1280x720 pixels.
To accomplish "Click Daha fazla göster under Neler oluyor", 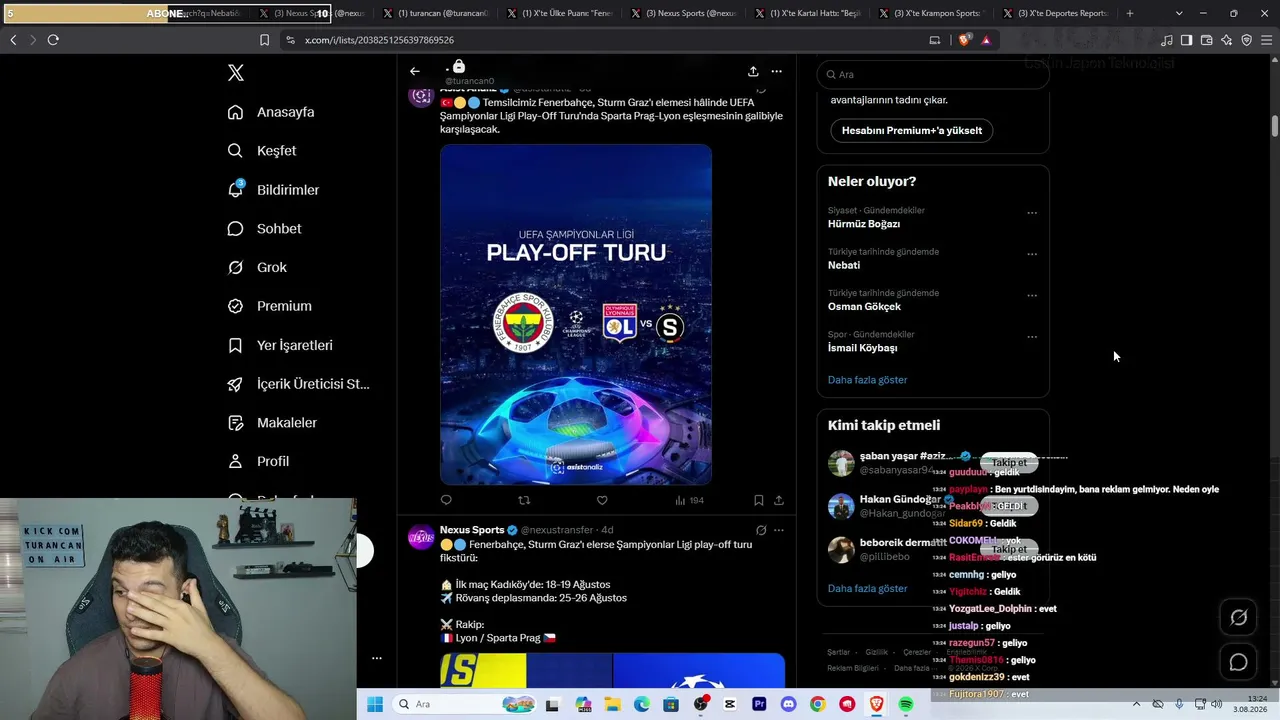I will coord(867,380).
